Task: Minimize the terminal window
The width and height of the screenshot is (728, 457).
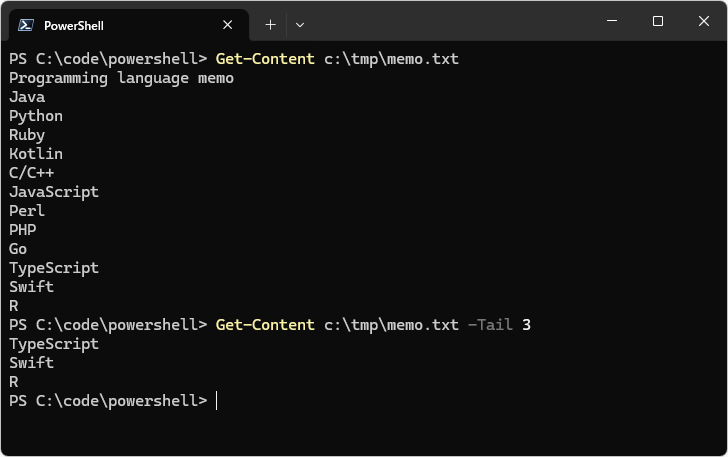Action: click(x=612, y=21)
